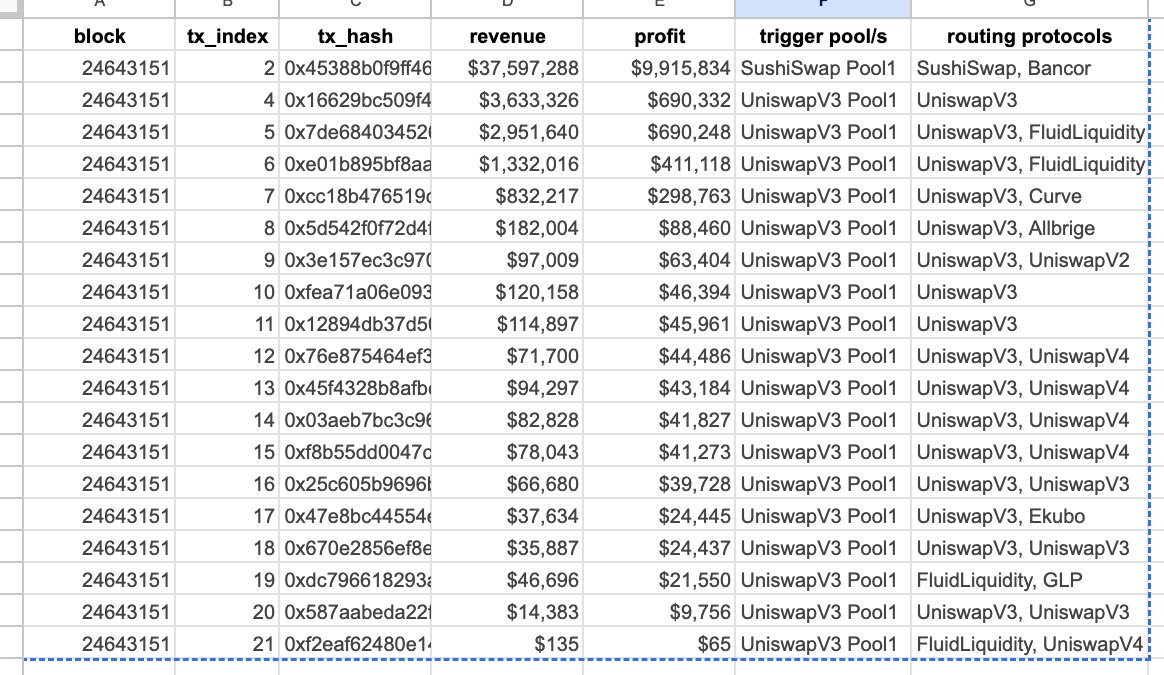Select the 'FluidLiquidity, GLP' cell
Image resolution: width=1164 pixels, height=675 pixels.
tap(1030, 579)
